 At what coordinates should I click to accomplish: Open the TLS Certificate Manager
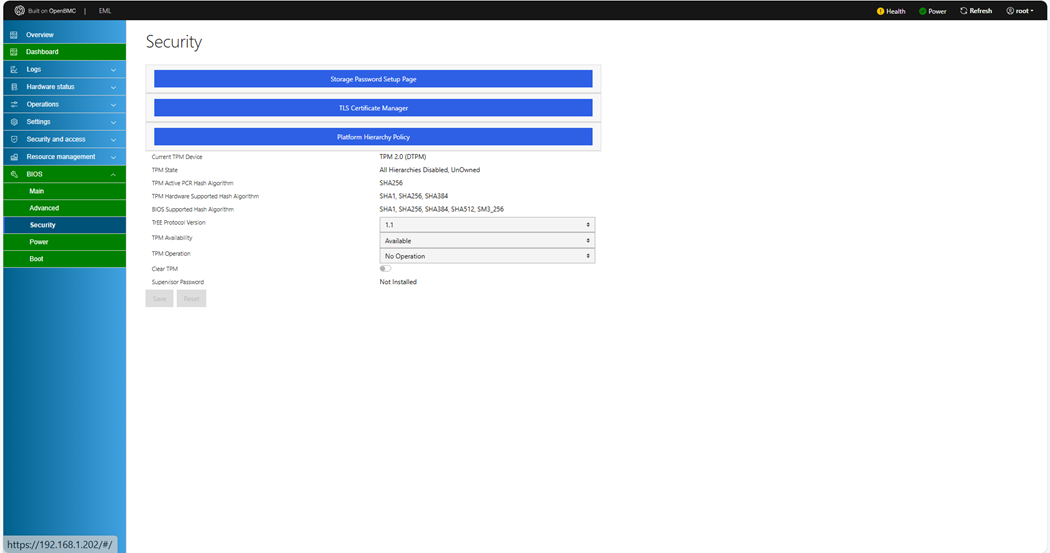tap(373, 108)
